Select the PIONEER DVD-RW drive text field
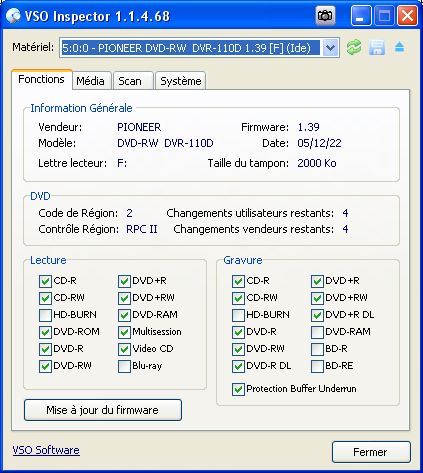This screenshot has height=473, width=423. 191,48
